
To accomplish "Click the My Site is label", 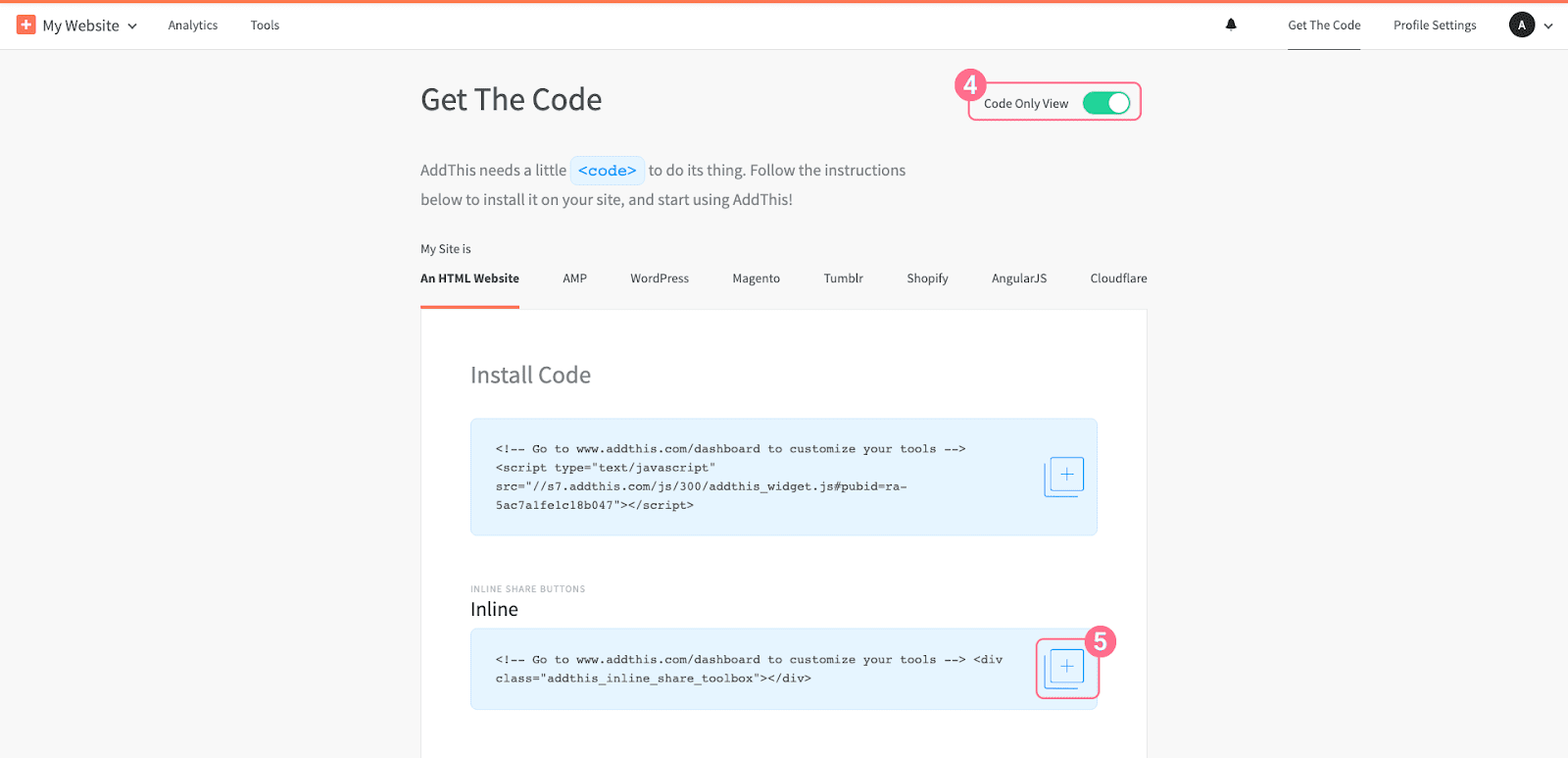I will [x=446, y=249].
